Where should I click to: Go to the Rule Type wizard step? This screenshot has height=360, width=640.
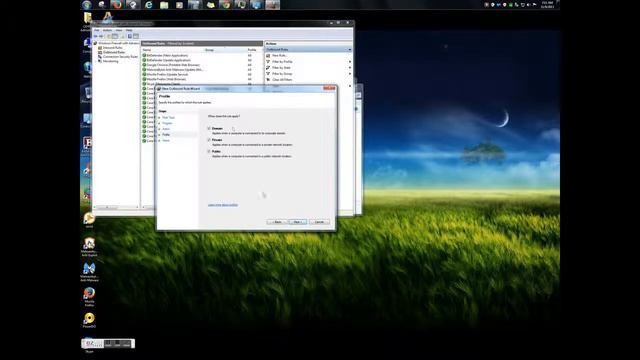[x=168, y=118]
